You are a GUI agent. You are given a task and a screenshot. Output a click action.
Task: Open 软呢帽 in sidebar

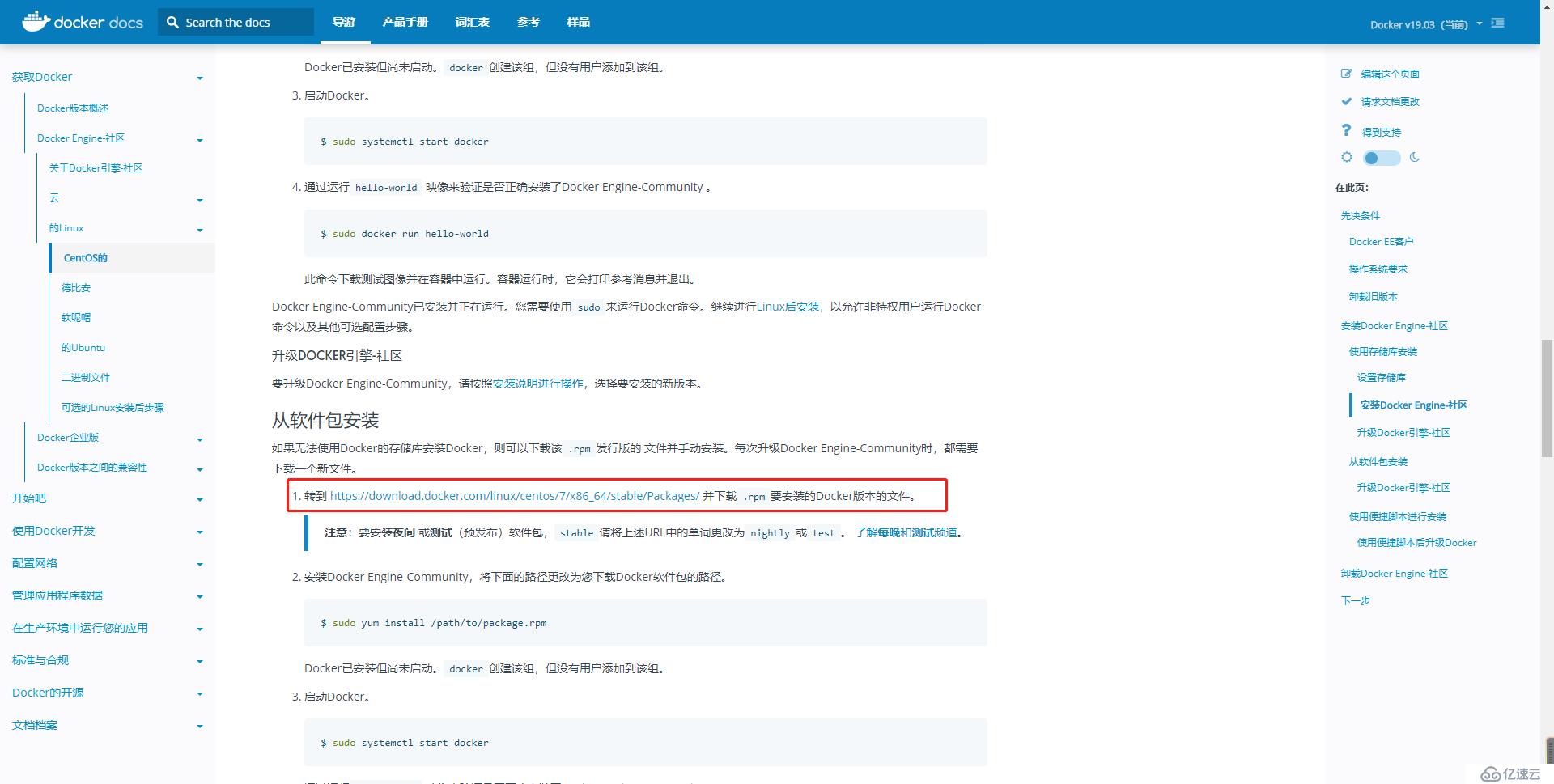76,318
